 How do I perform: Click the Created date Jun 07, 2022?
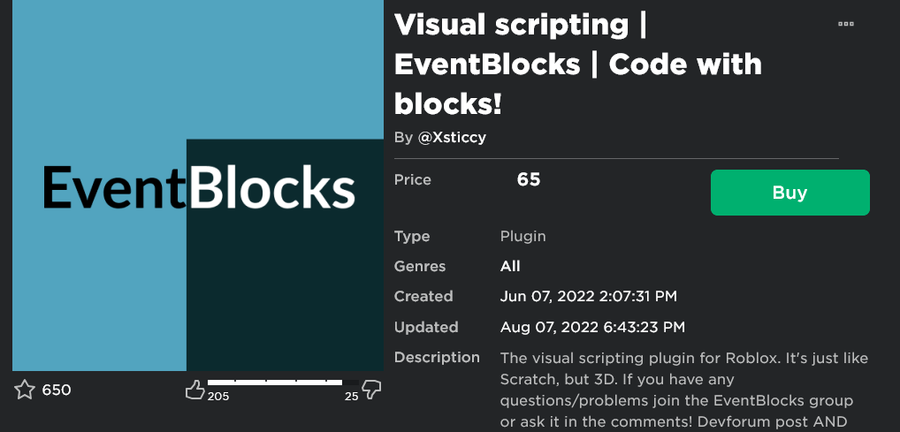click(x=589, y=297)
